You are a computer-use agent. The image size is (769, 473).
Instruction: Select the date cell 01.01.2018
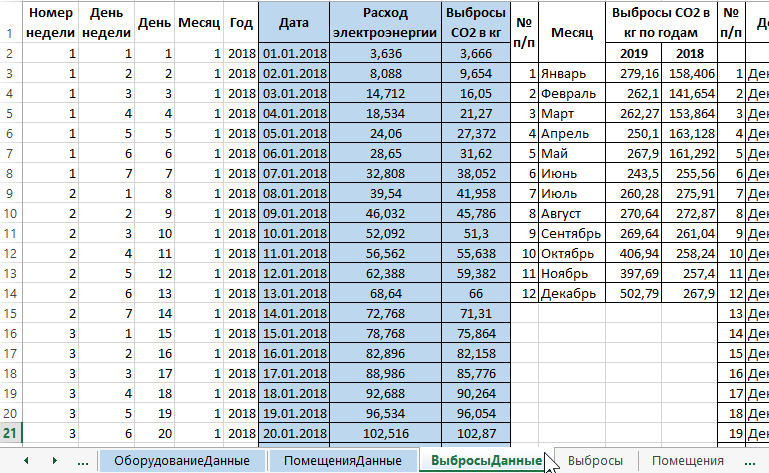(x=293, y=53)
